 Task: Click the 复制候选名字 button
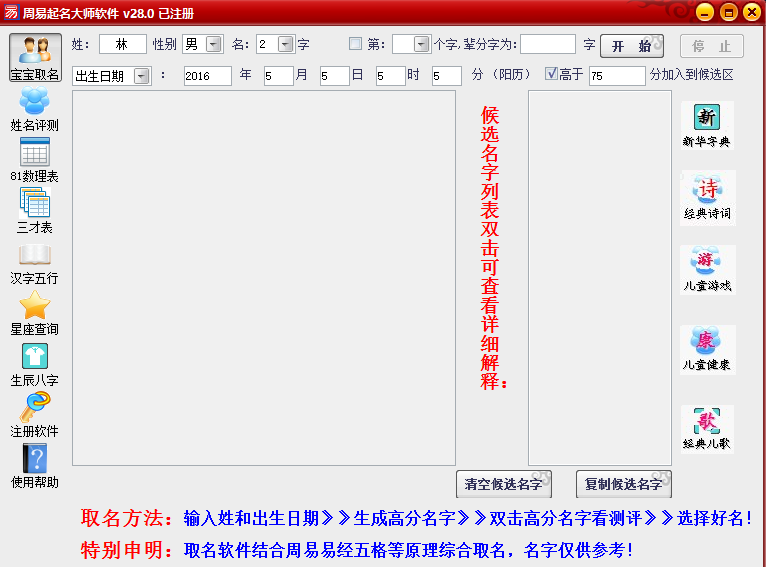point(623,484)
